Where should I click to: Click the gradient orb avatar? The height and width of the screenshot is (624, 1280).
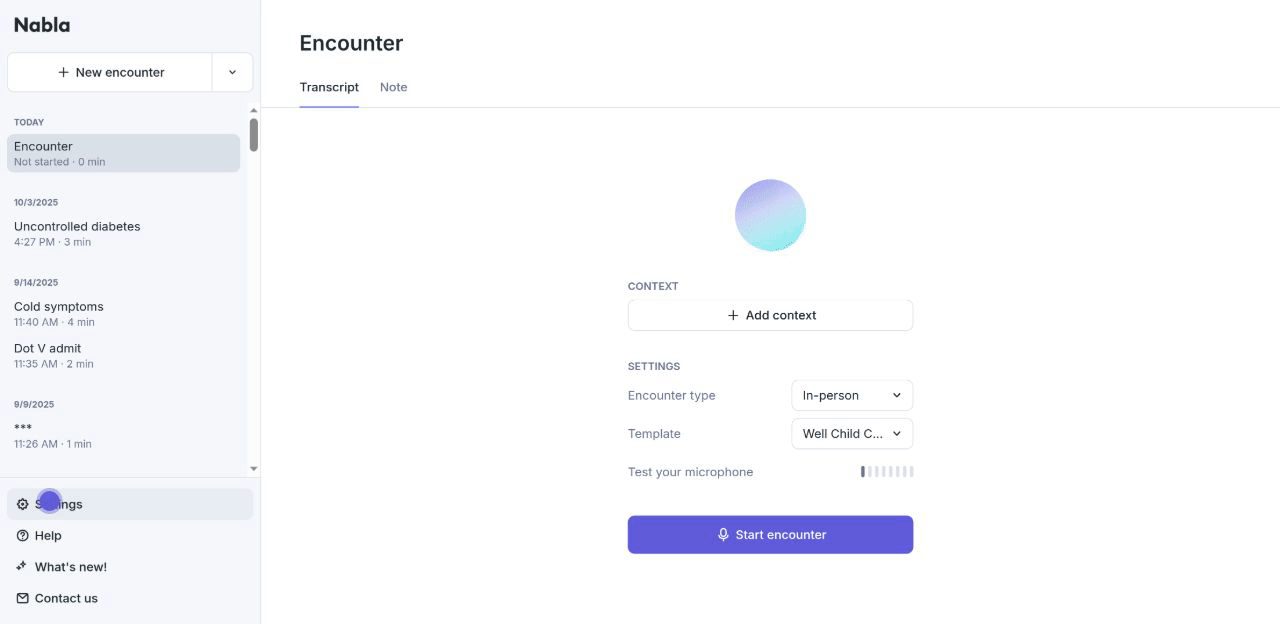click(770, 215)
